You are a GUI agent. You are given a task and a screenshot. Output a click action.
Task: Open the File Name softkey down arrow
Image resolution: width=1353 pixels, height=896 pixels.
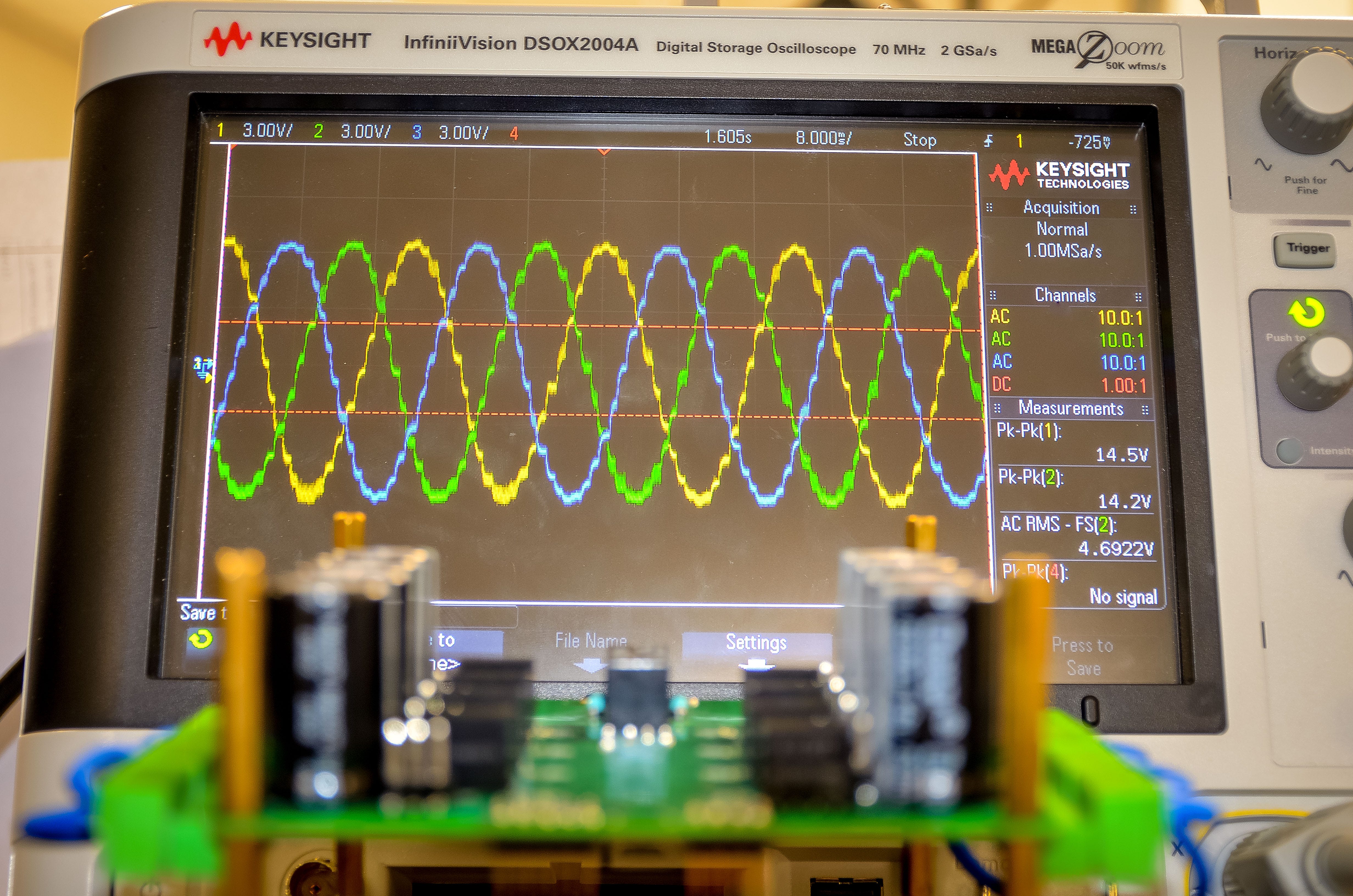(590, 665)
